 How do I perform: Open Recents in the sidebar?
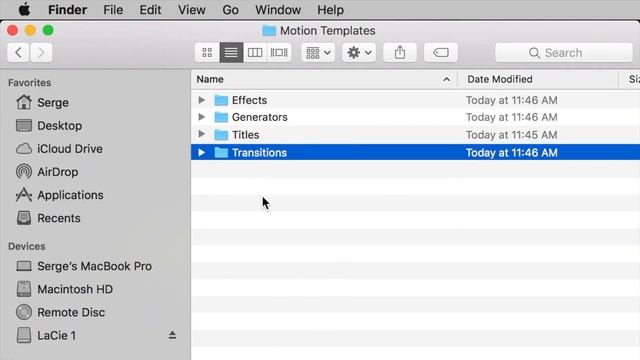point(48,218)
